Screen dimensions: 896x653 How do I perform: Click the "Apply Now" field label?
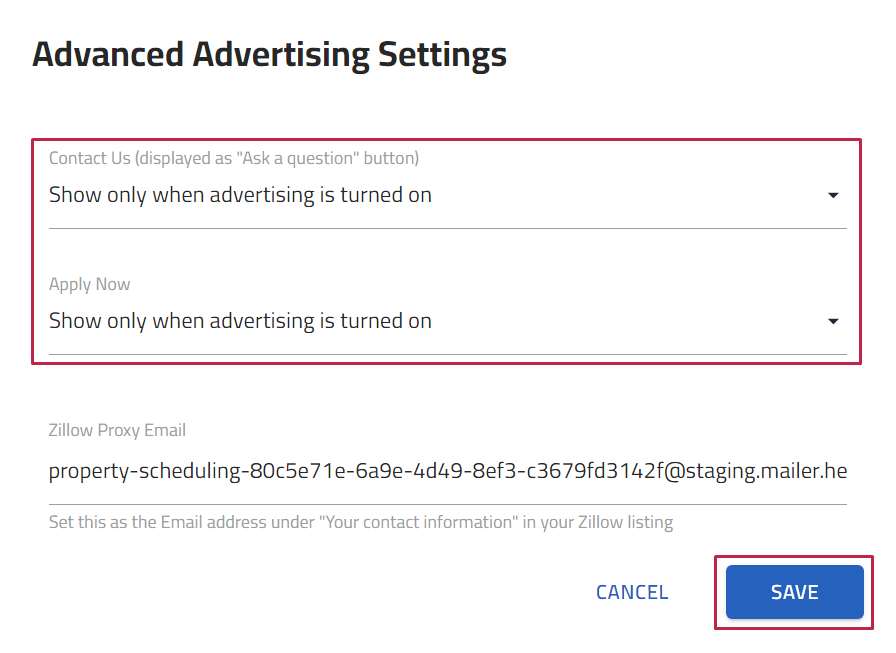coord(89,284)
